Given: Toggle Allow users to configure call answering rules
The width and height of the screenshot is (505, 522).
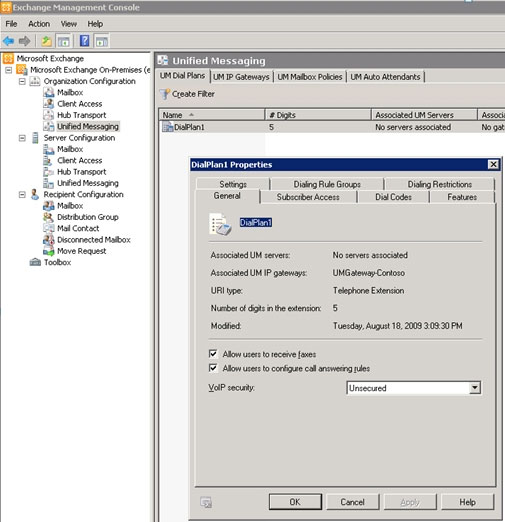Looking at the screenshot, I should pyautogui.click(x=213, y=368).
